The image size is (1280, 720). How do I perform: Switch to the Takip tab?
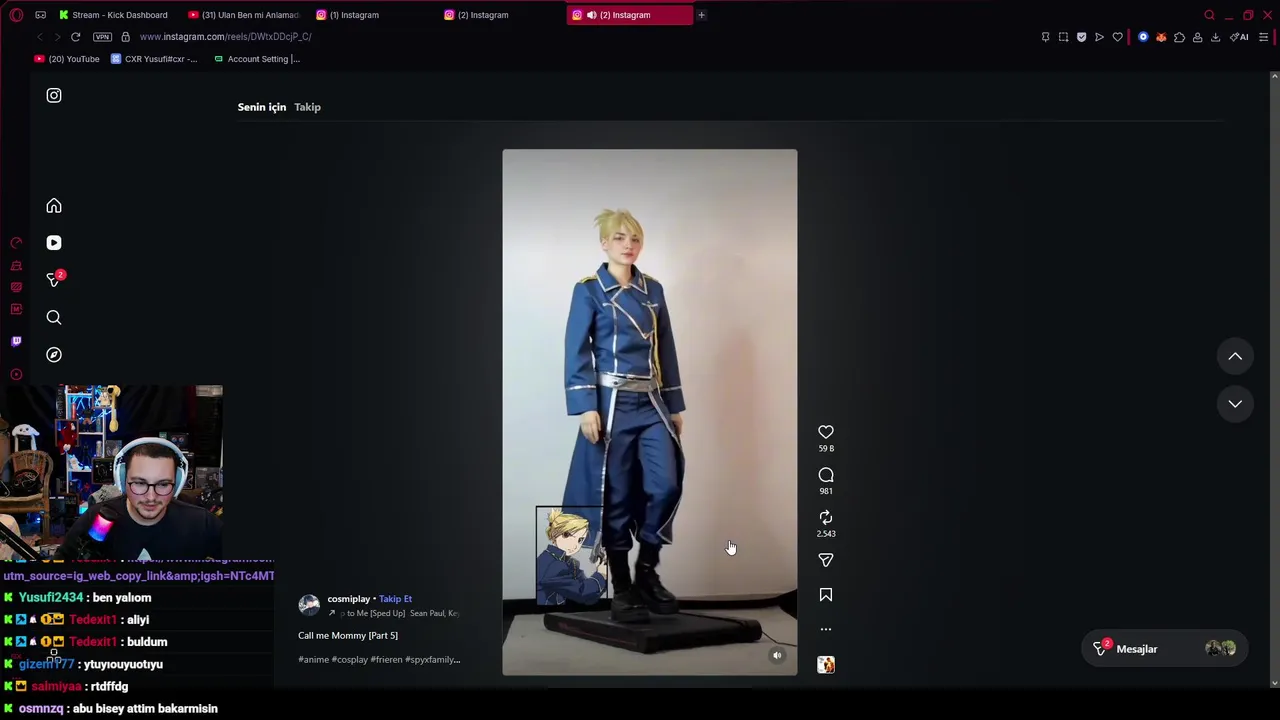307,107
